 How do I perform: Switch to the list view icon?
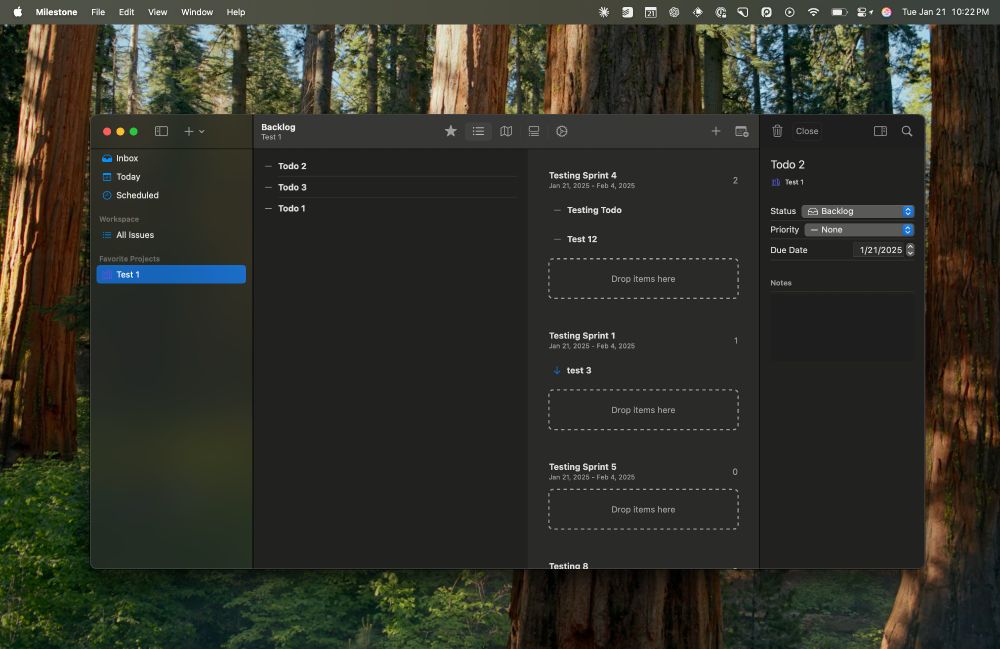click(x=478, y=131)
